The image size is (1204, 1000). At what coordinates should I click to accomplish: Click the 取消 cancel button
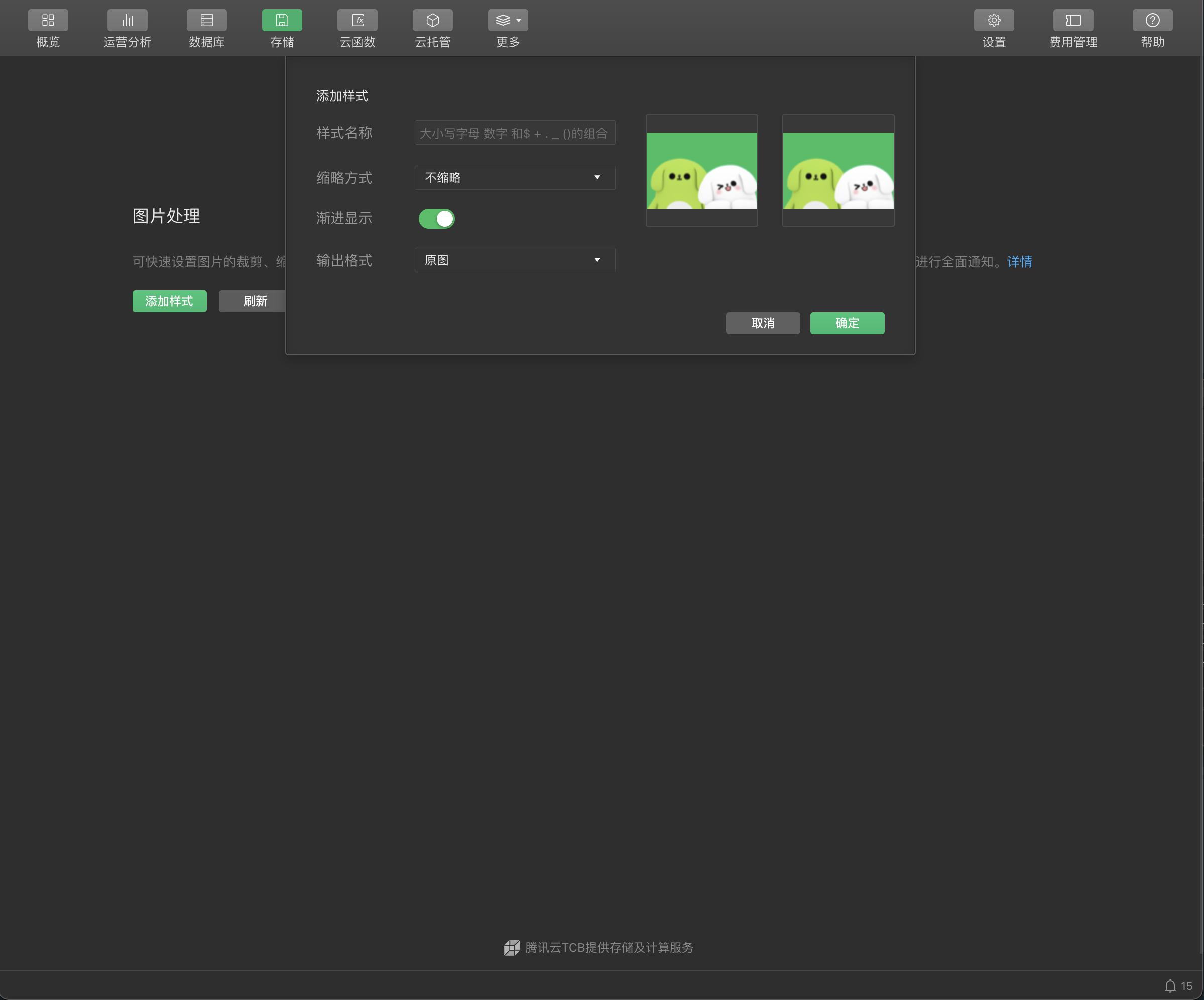tap(762, 323)
